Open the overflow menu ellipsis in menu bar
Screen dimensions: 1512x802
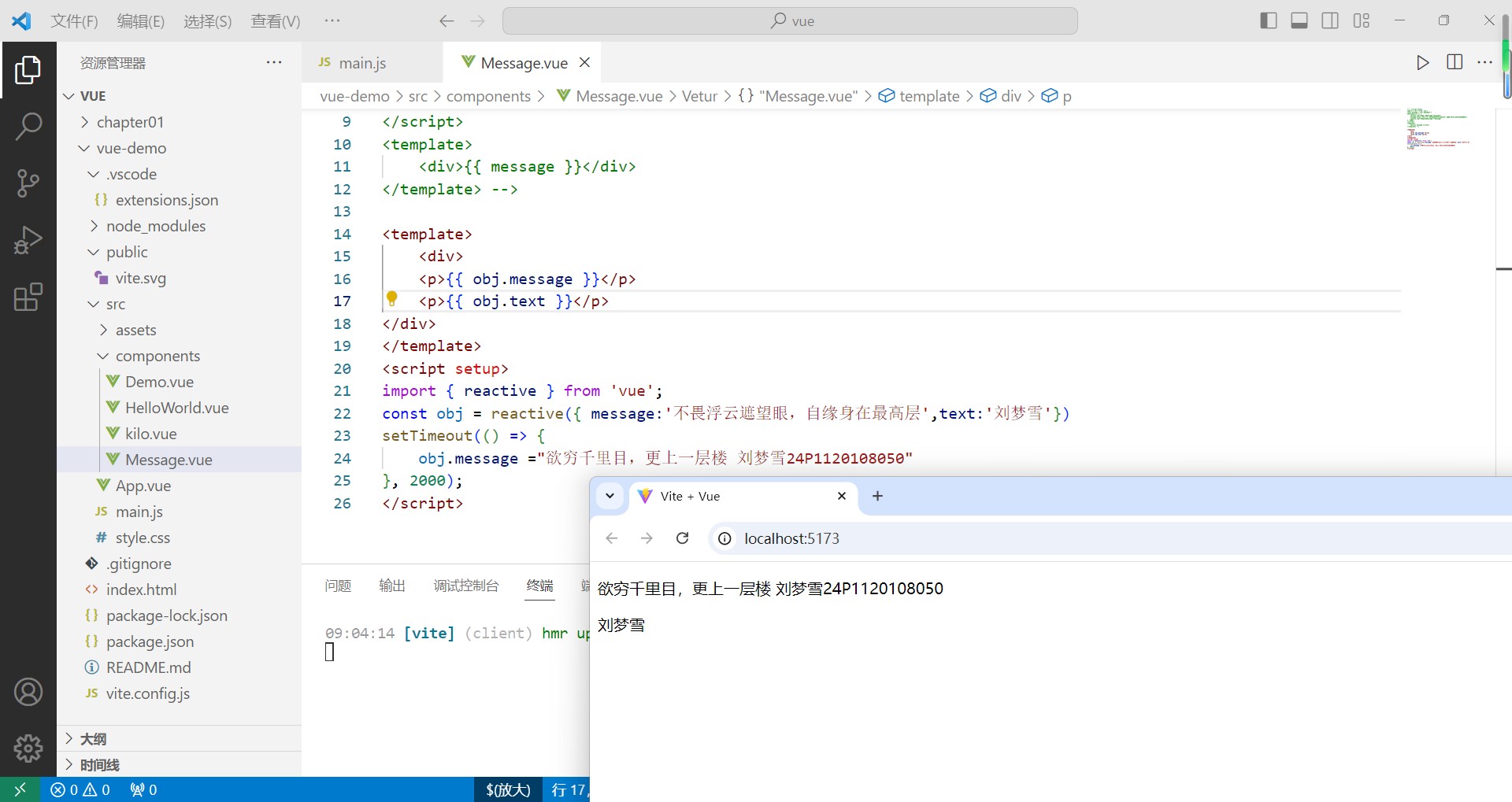pyautogui.click(x=332, y=20)
